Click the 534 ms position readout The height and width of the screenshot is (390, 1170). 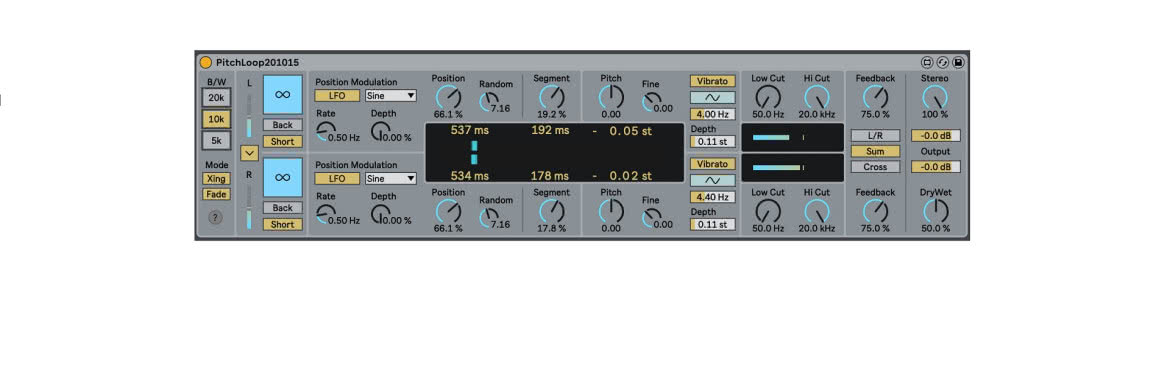pos(470,176)
